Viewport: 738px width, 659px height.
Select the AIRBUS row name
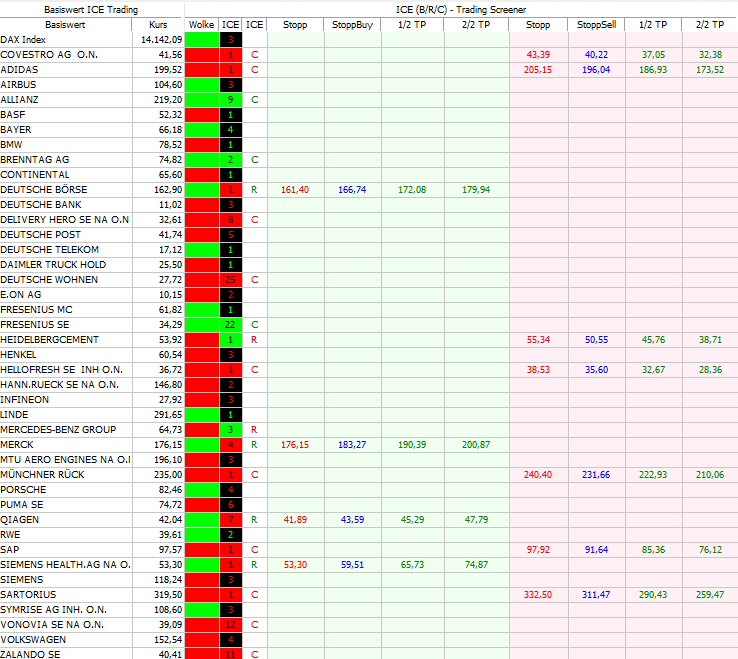pyautogui.click(x=18, y=85)
